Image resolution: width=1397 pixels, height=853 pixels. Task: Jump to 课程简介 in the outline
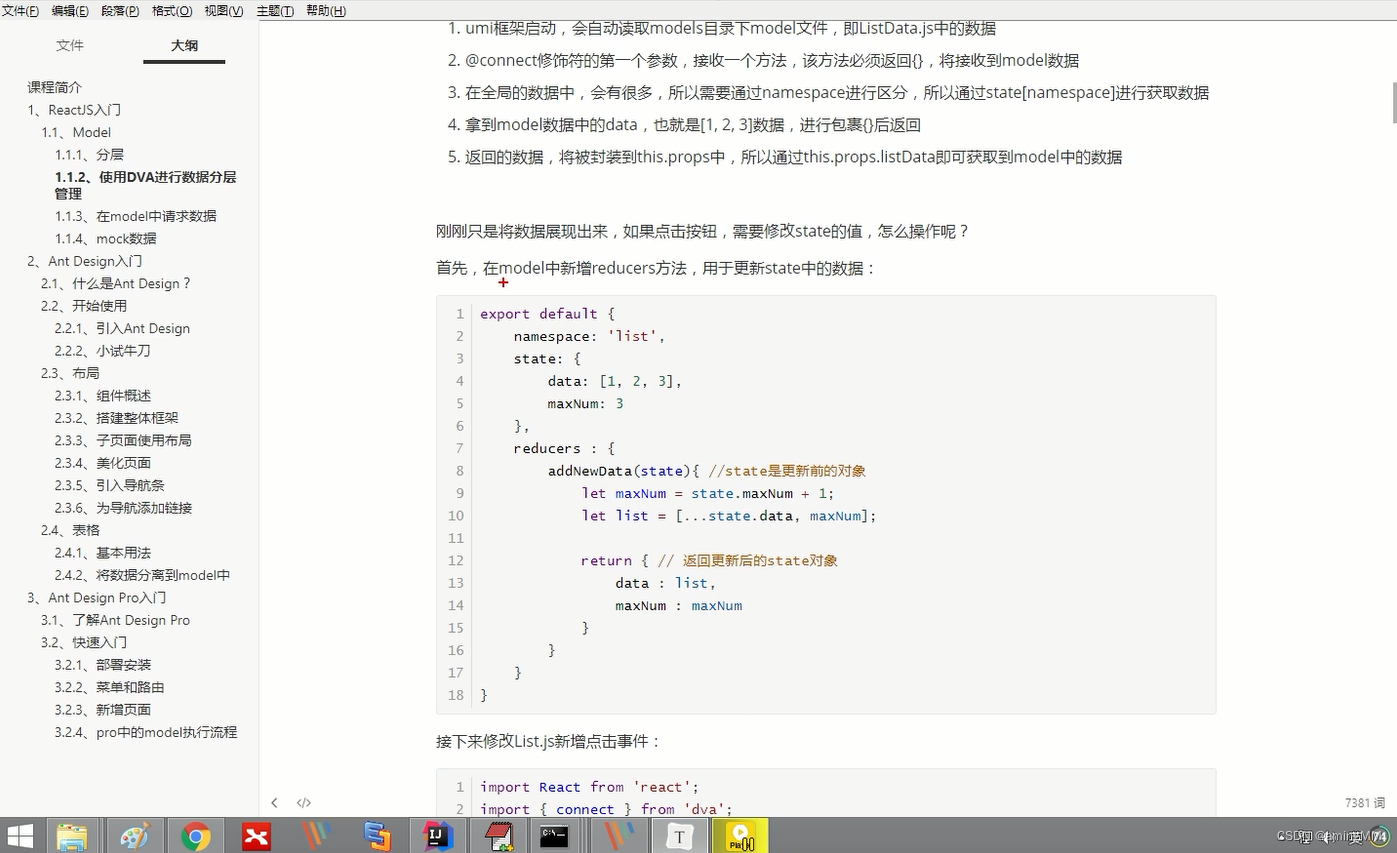(x=55, y=88)
